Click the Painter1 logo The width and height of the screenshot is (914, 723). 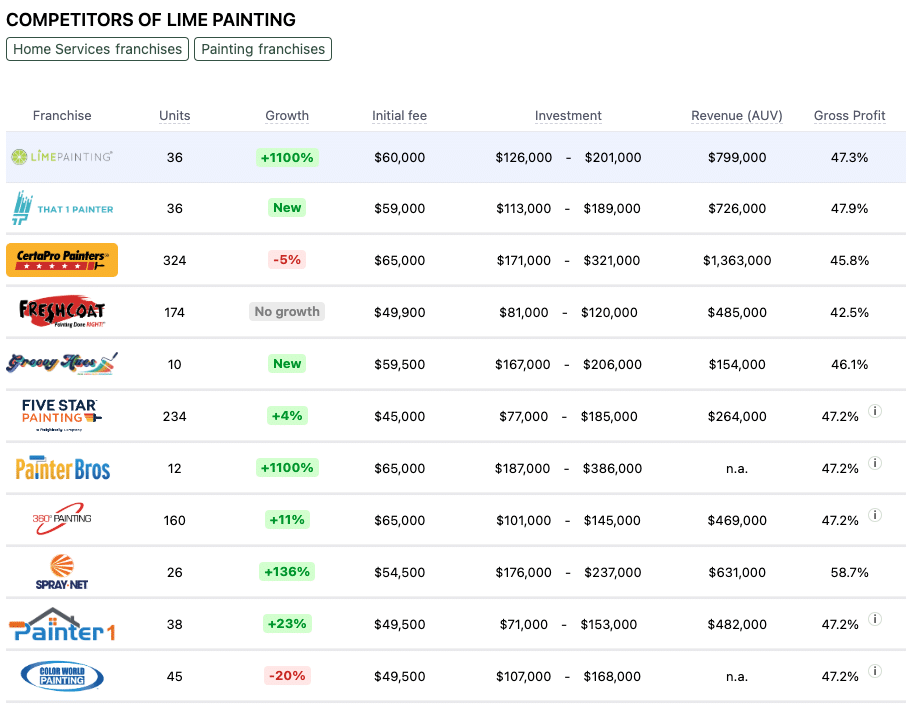pyautogui.click(x=62, y=624)
